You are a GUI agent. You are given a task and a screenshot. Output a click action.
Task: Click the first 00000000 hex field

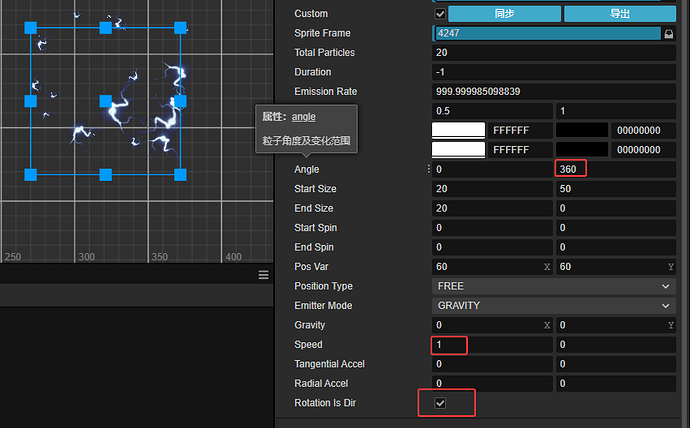point(644,130)
